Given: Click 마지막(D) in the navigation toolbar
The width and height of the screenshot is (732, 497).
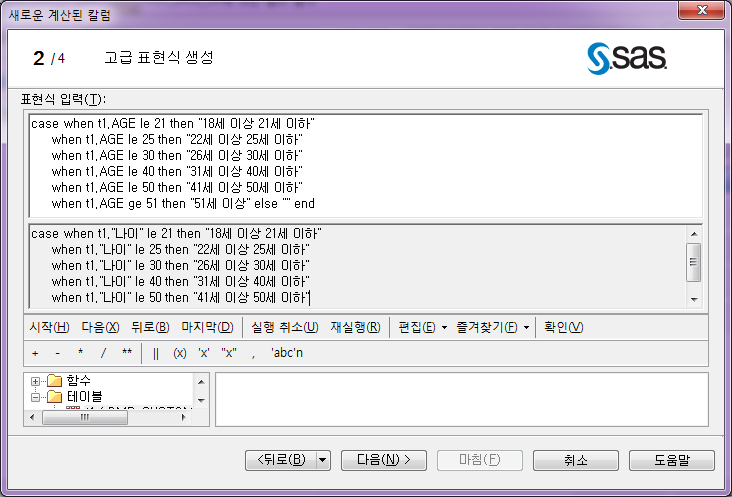Looking at the screenshot, I should click(x=207, y=327).
